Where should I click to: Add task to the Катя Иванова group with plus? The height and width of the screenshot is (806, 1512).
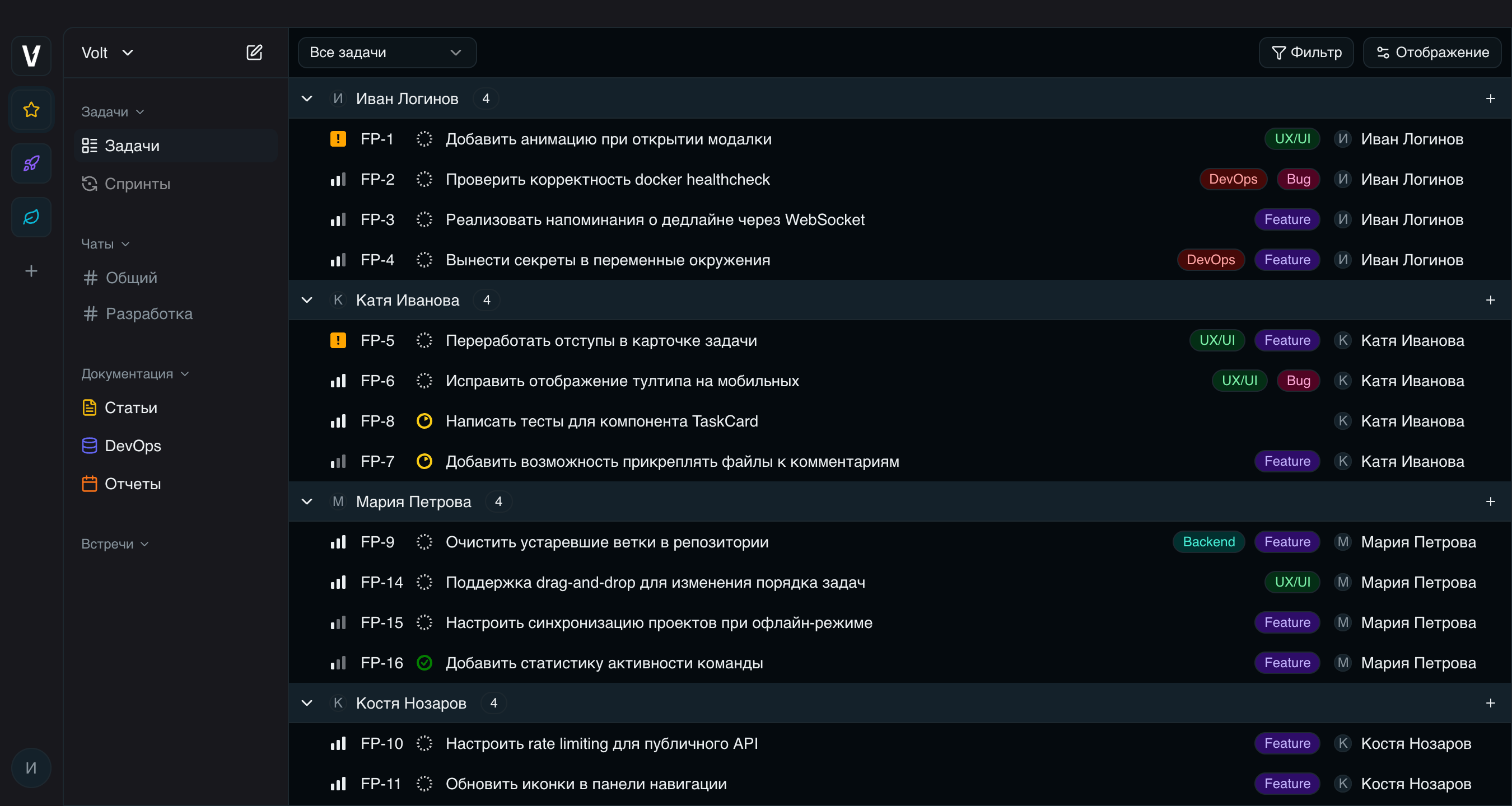point(1490,301)
